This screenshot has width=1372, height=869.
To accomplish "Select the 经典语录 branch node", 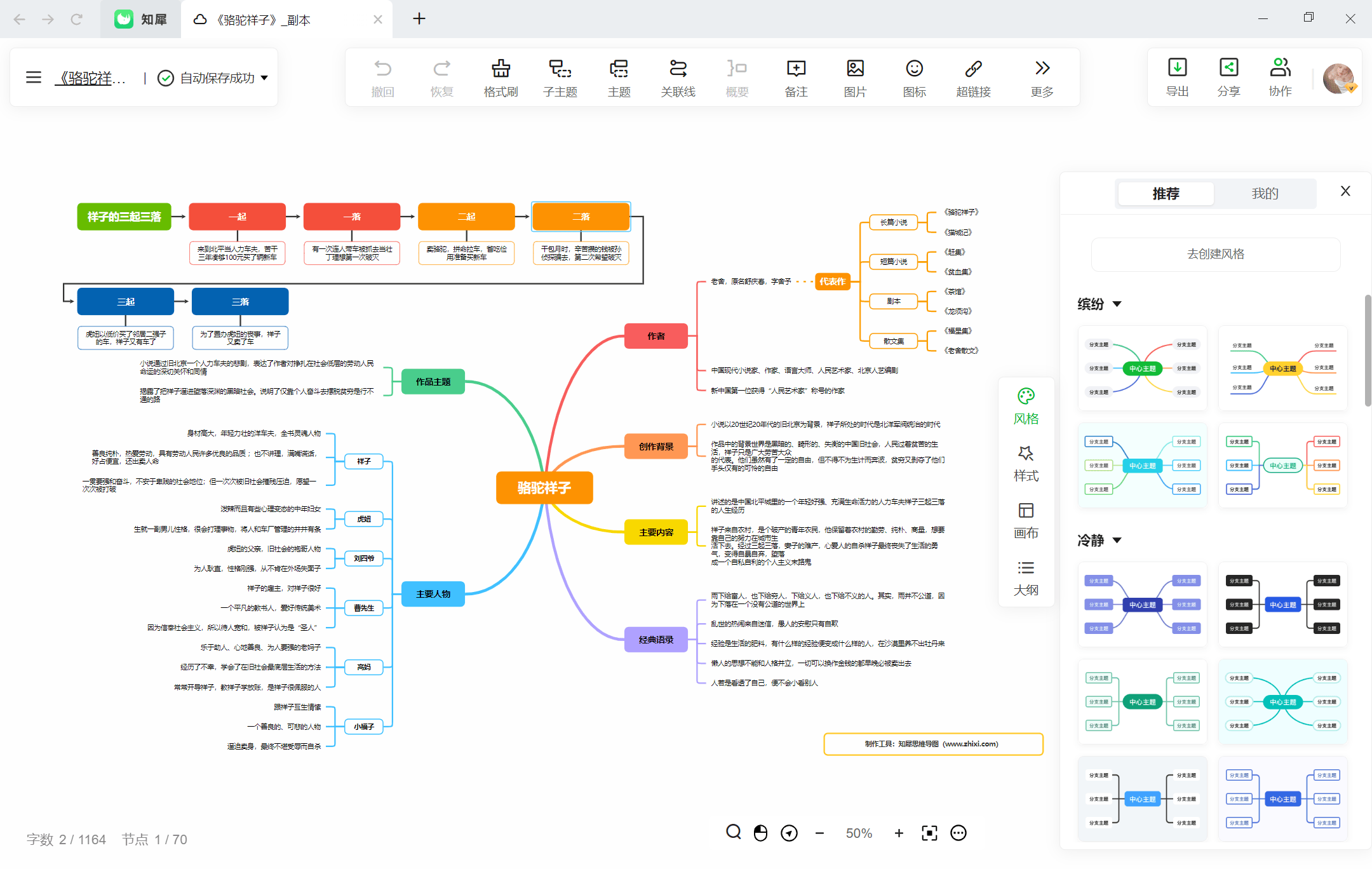I will point(656,640).
